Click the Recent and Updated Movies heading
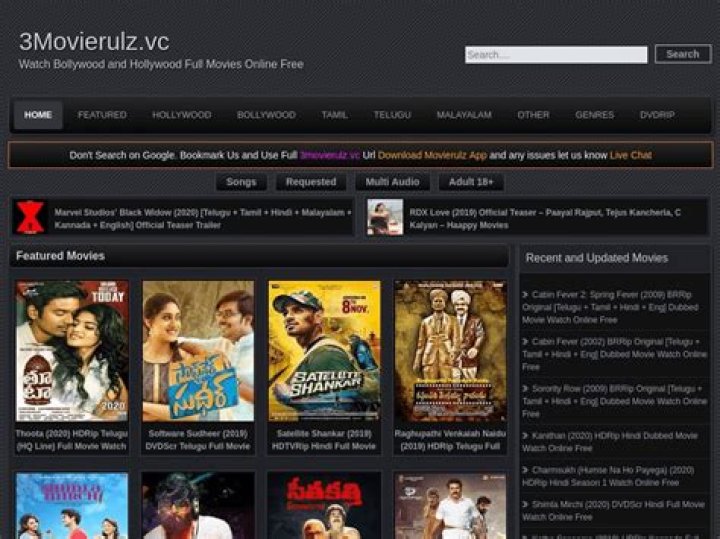Viewport: 720px width, 539px height. 597,258
